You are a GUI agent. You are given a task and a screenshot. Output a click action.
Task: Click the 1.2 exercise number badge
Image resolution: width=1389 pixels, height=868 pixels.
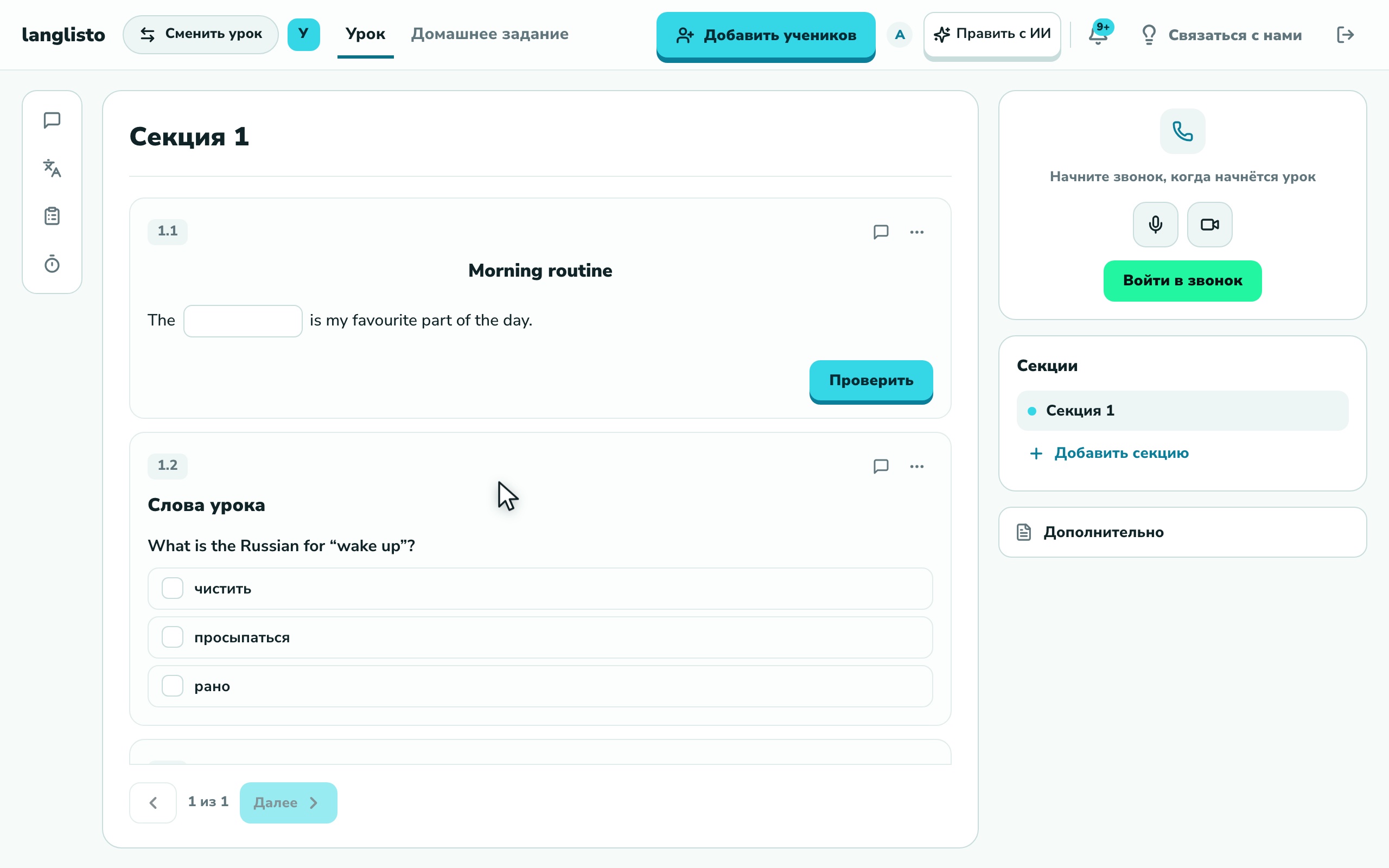[x=168, y=465]
